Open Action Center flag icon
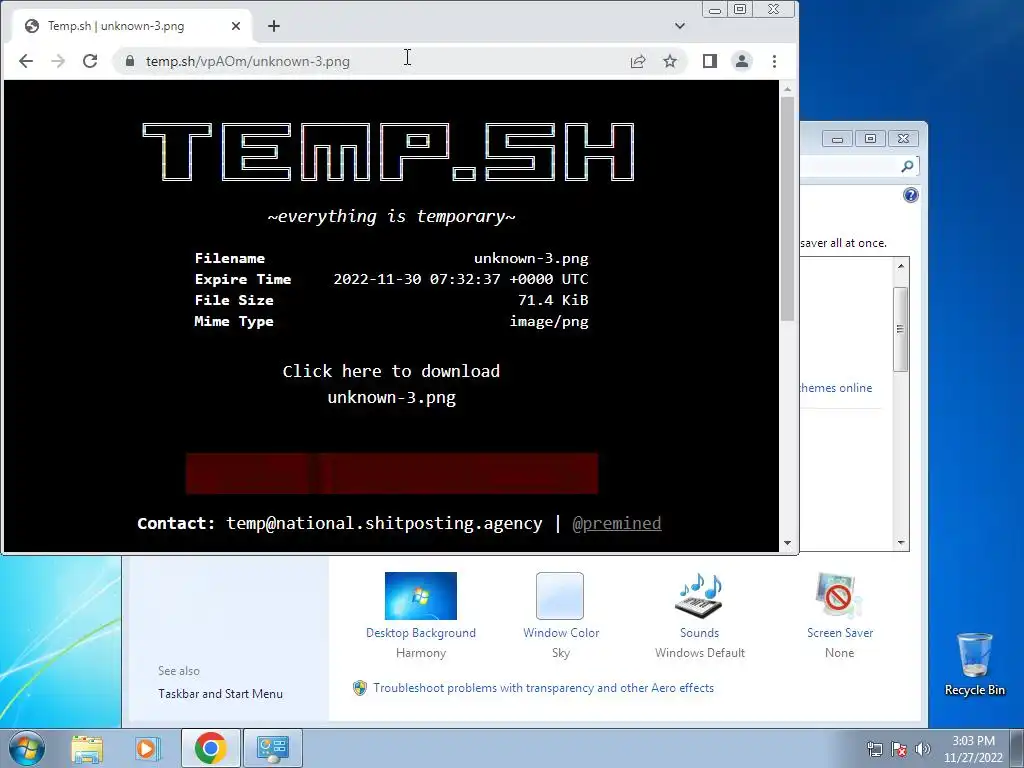Viewport: 1024px width, 768px height. point(899,749)
